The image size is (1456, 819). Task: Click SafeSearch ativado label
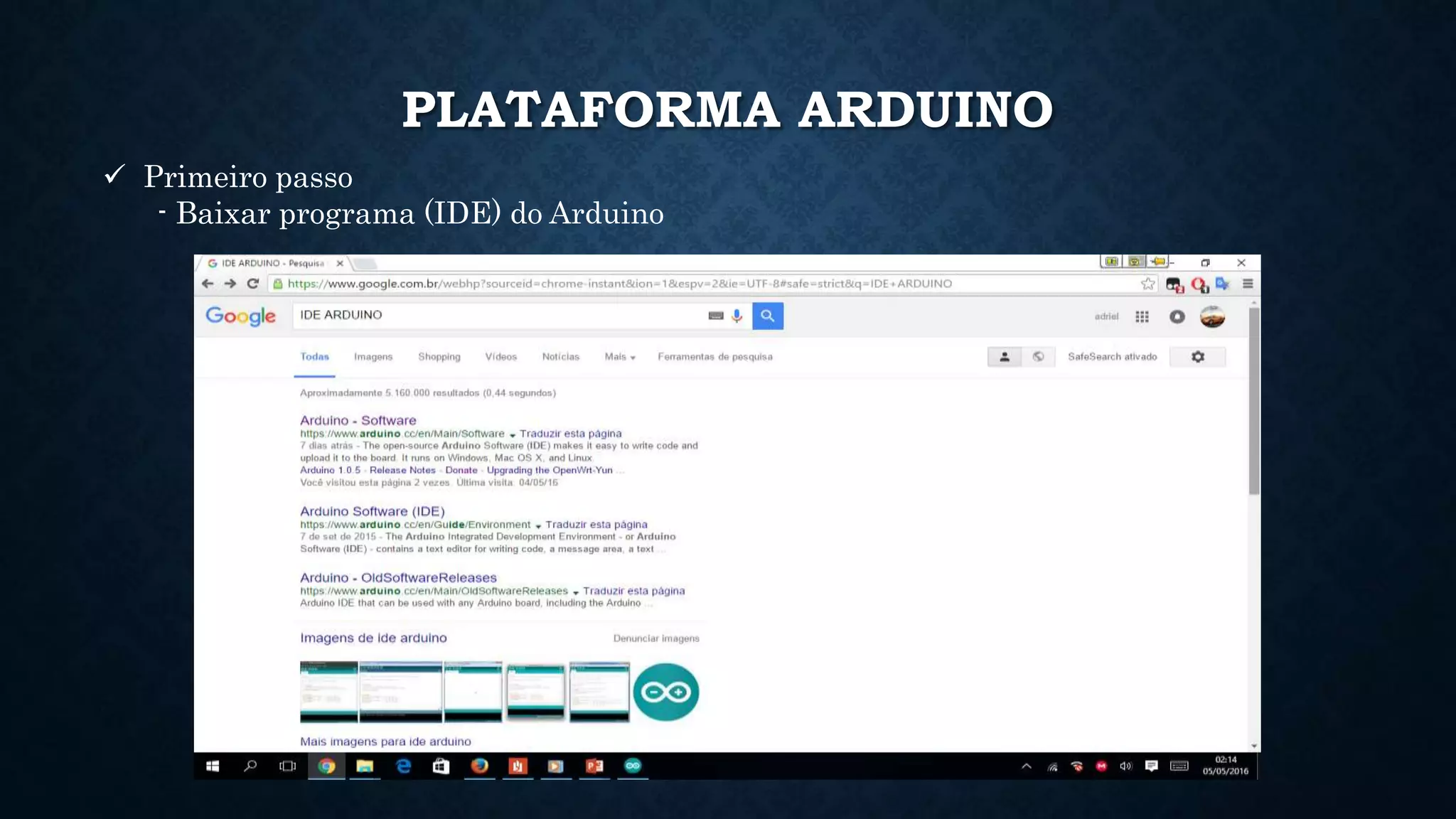(x=1113, y=357)
